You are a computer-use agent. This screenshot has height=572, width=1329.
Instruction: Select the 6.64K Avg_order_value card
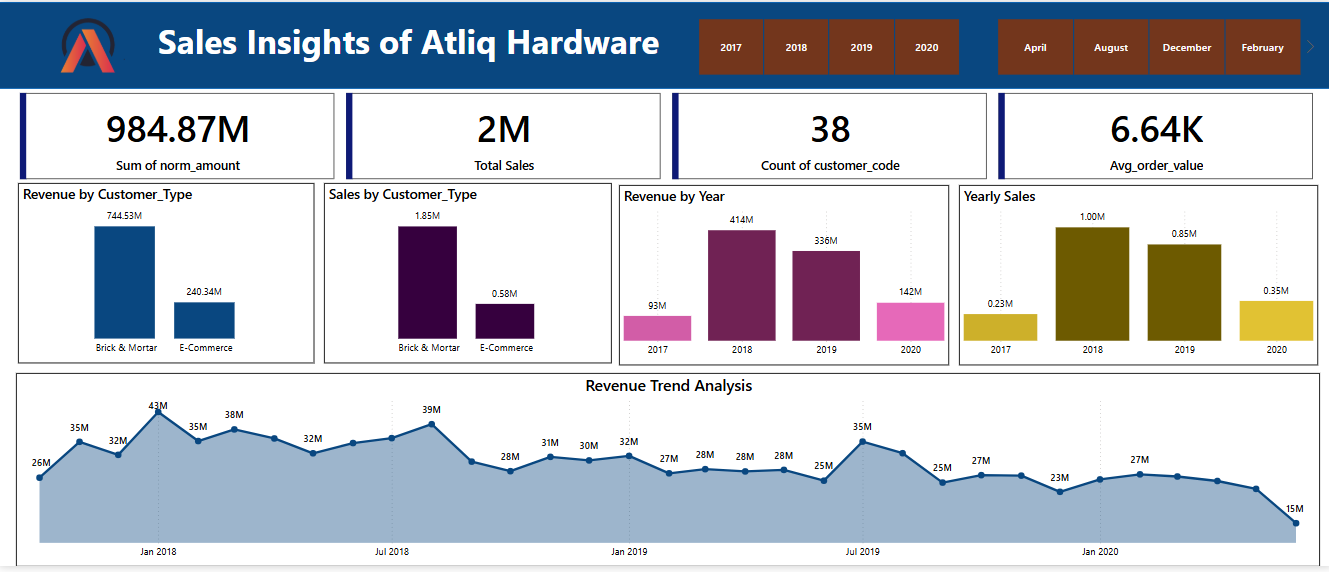1155,136
